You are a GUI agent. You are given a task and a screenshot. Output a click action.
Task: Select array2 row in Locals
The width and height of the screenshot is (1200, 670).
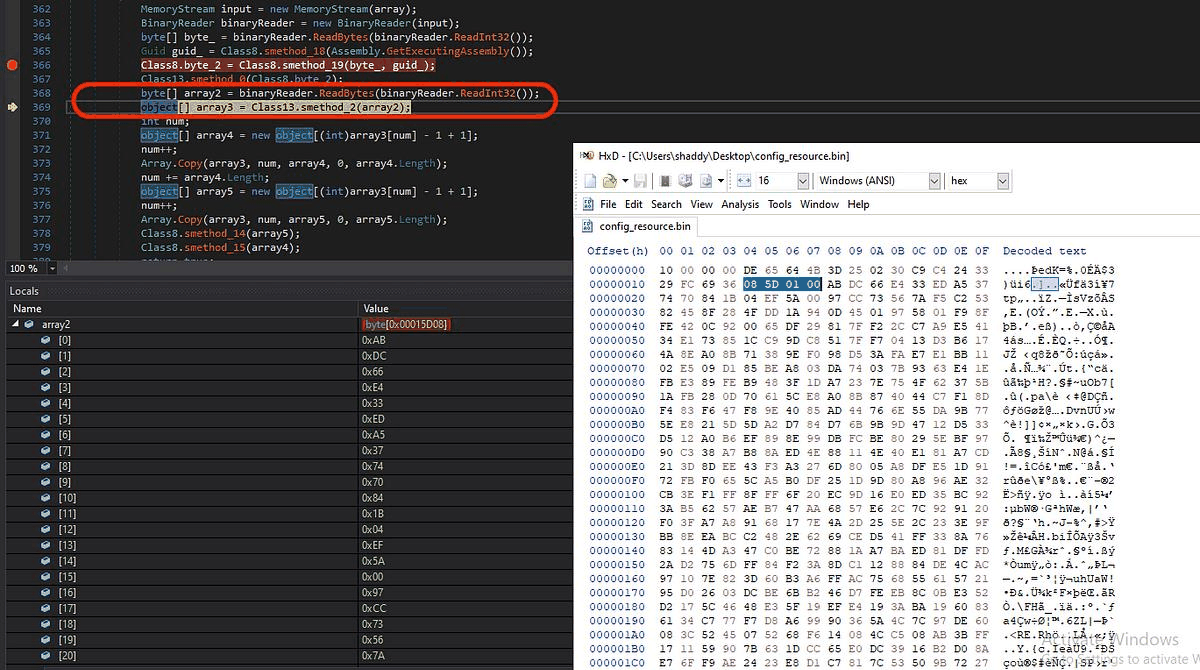click(x=287, y=324)
